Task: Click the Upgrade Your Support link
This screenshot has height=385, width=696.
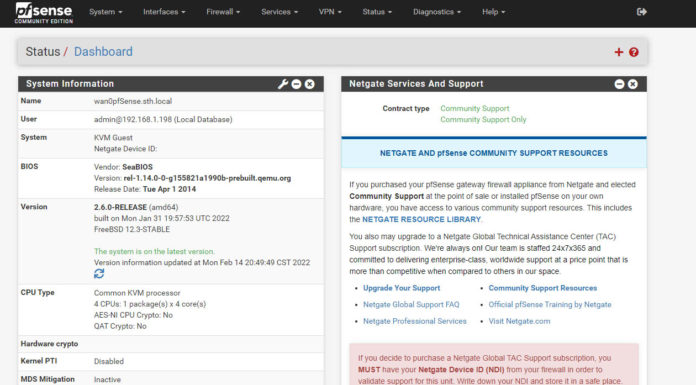Action: click(x=401, y=288)
